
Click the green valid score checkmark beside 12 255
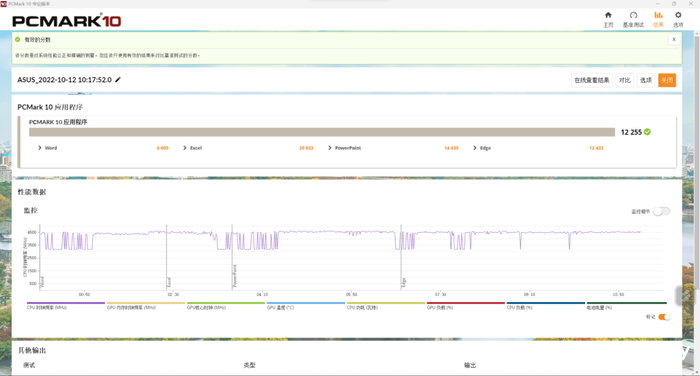(647, 132)
